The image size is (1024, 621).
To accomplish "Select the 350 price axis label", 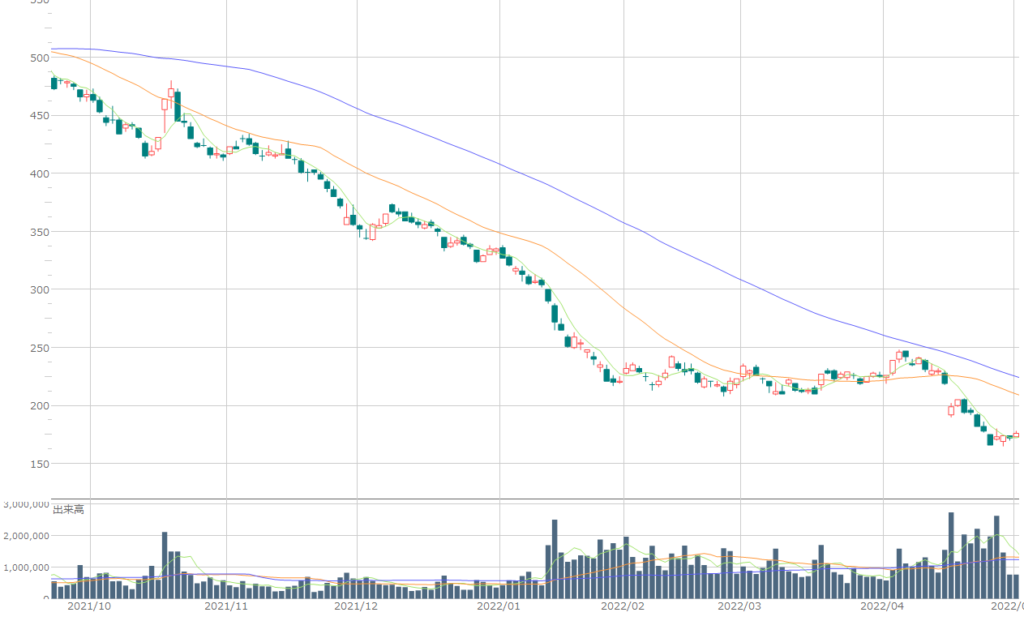I will coord(39,232).
